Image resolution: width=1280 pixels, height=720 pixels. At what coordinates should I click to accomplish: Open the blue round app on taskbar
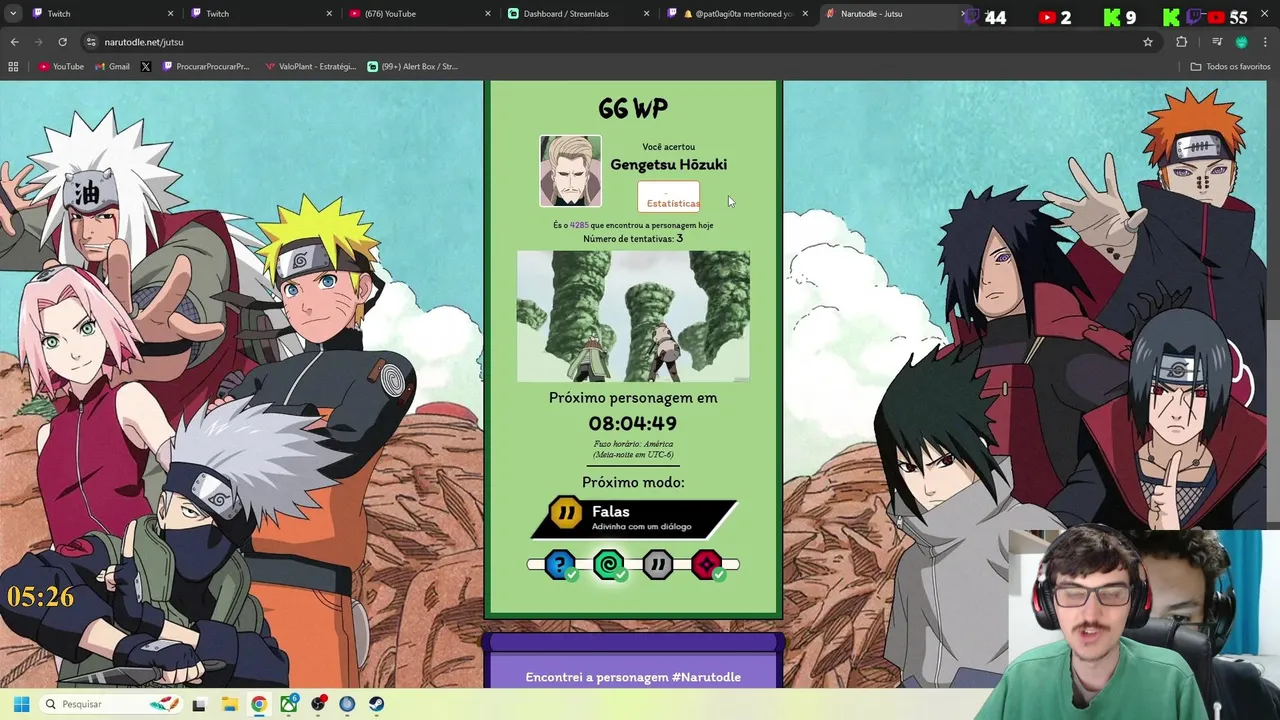click(347, 704)
